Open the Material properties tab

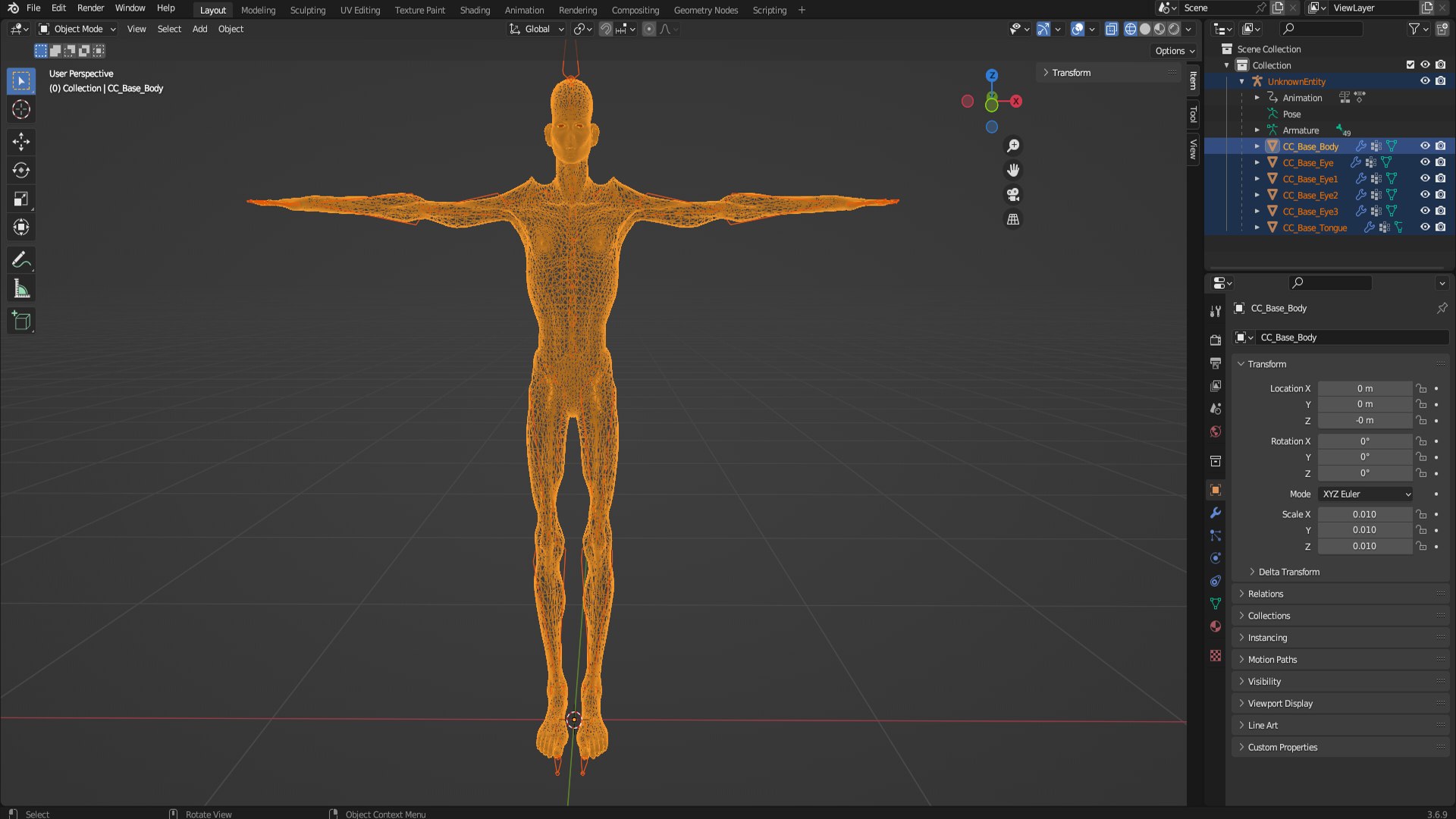click(1216, 626)
